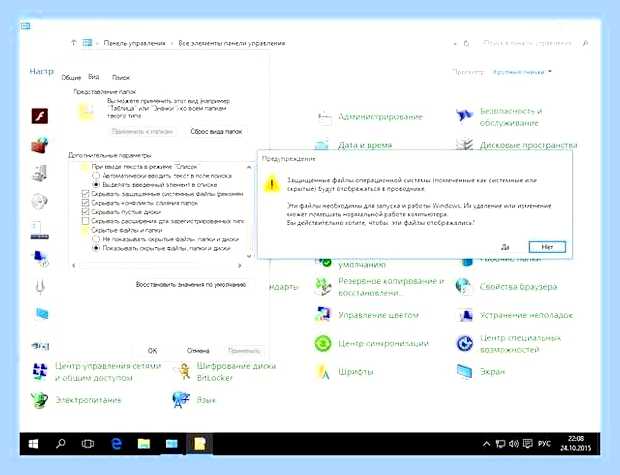Open the action center notification icon
Viewport: 620px width, 475px height.
[527, 444]
